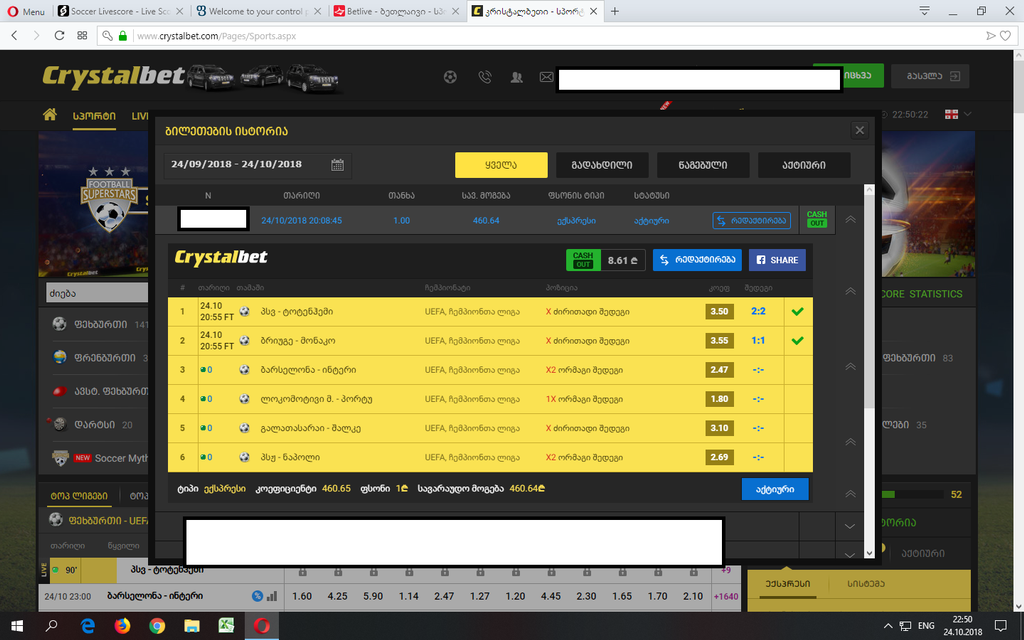
Task: Click the date range field 24/09/2018 - 24/10/2018
Action: (257, 165)
